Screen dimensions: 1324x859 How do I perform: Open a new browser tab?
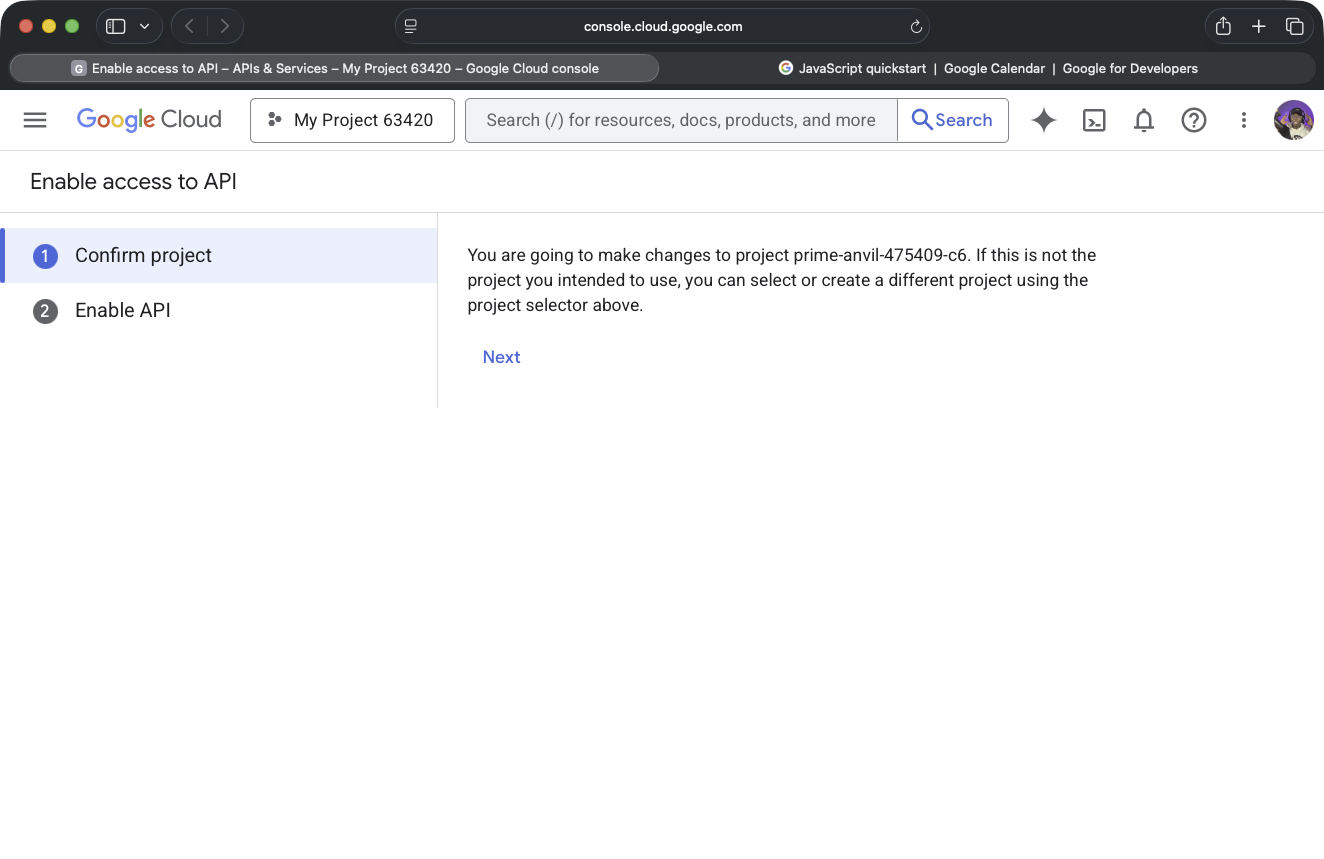click(x=1259, y=27)
